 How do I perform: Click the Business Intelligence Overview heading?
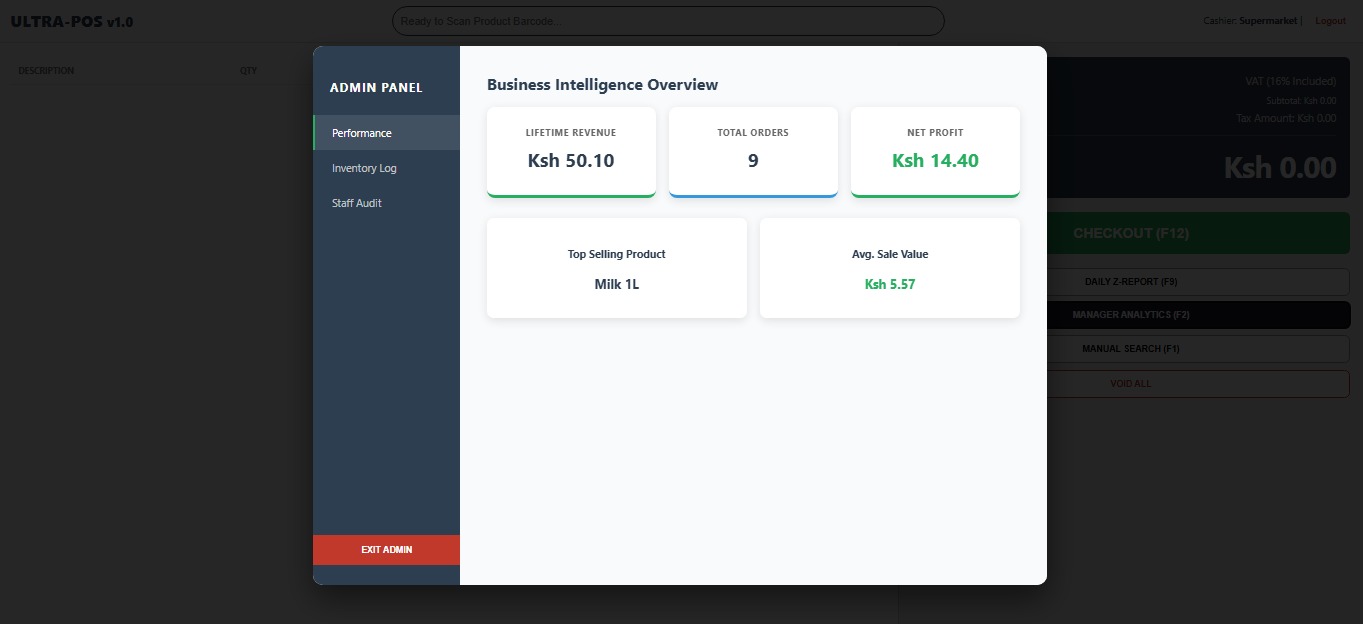pos(602,84)
